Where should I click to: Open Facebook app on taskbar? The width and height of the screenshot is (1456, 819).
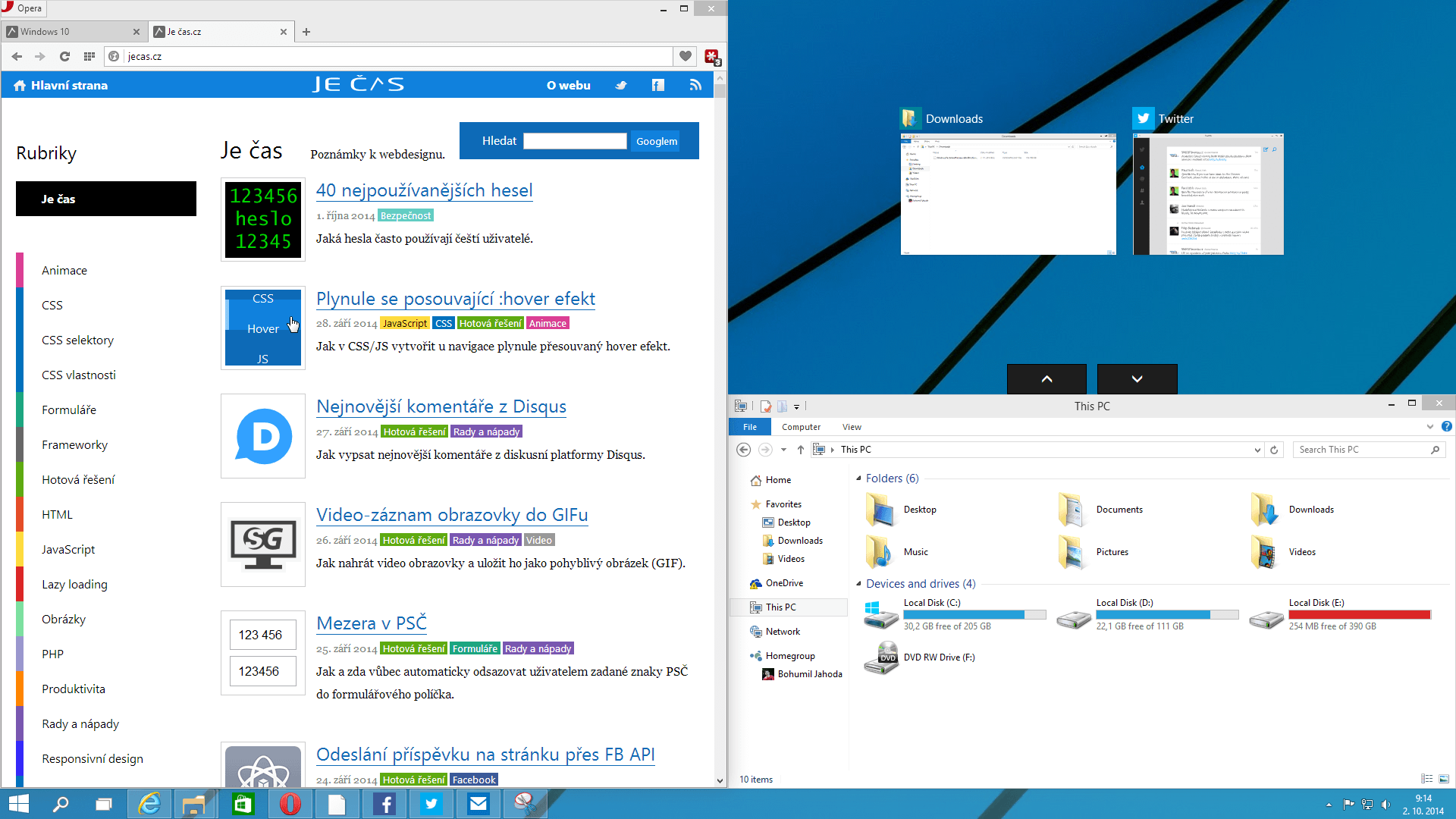point(384,804)
